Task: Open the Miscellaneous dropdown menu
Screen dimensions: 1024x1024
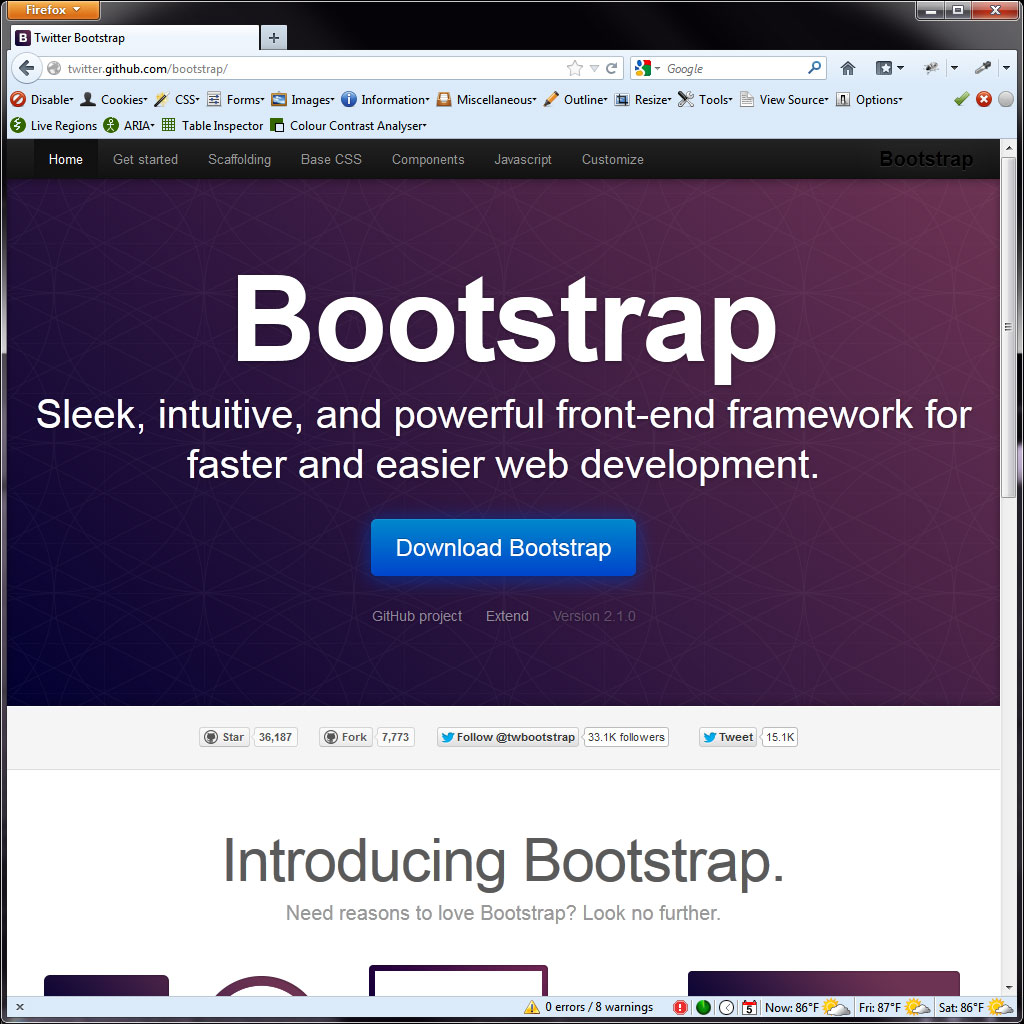Action: pos(487,99)
